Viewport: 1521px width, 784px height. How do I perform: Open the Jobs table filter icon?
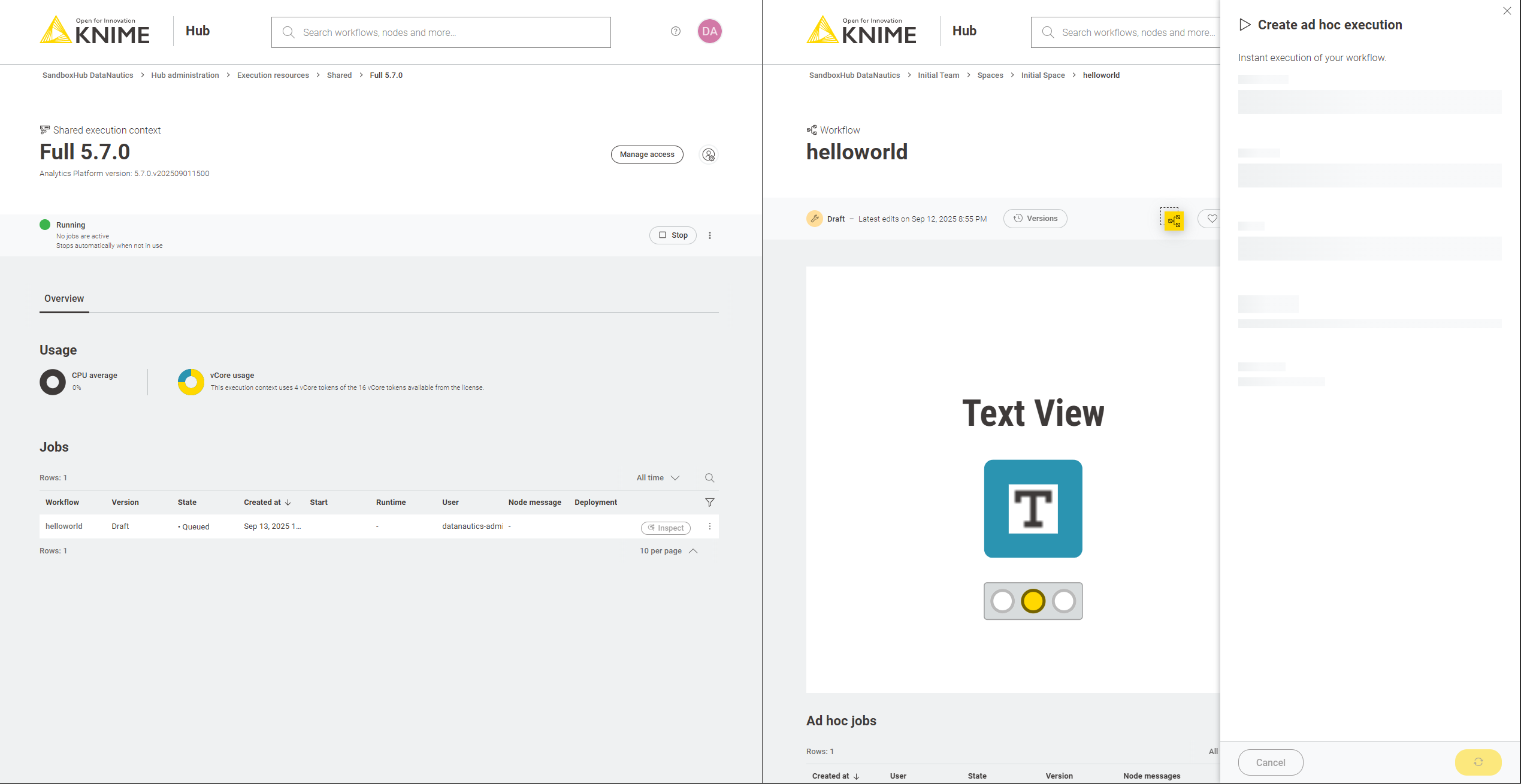[709, 502]
